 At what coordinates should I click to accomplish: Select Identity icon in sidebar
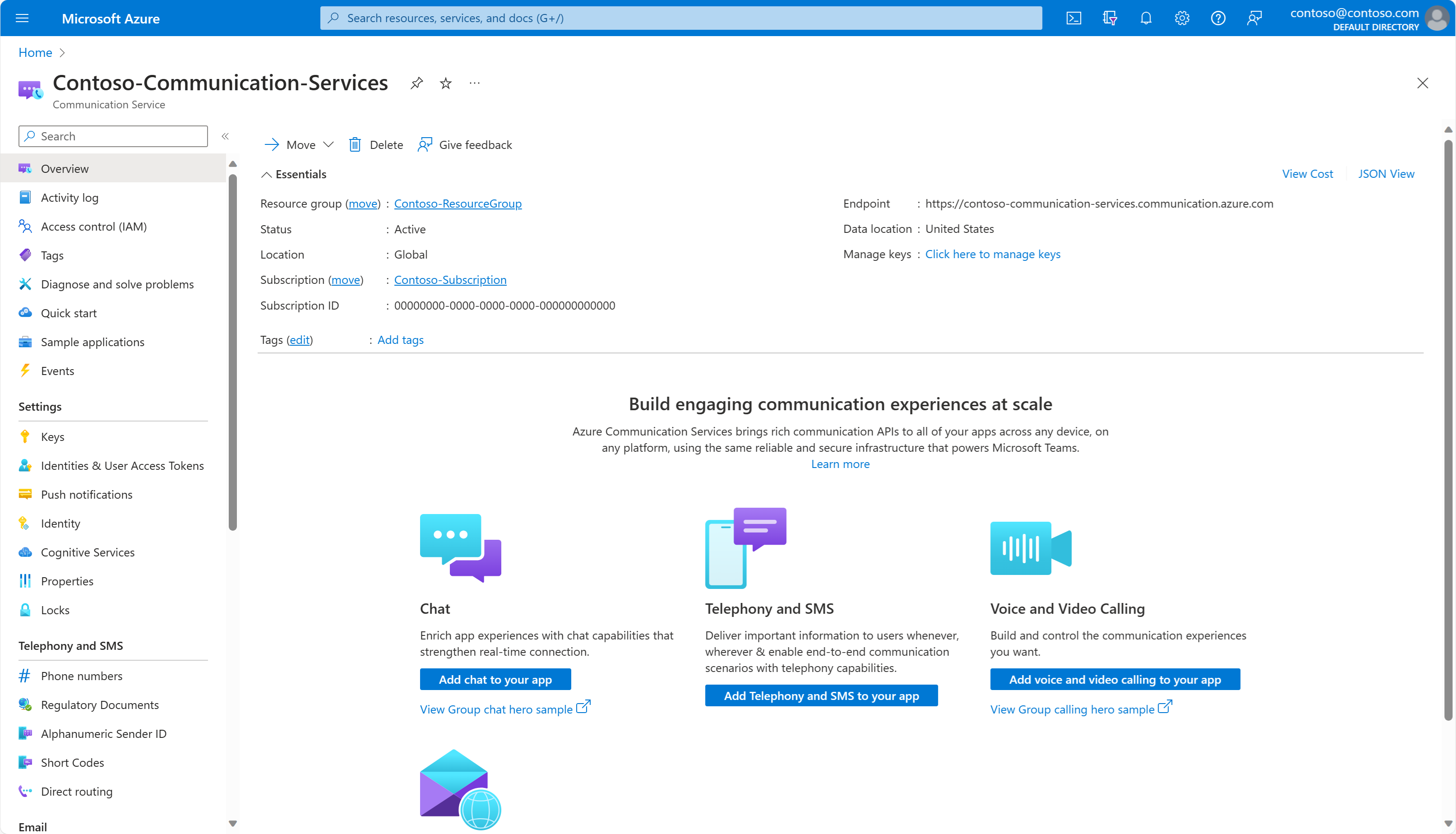[24, 523]
